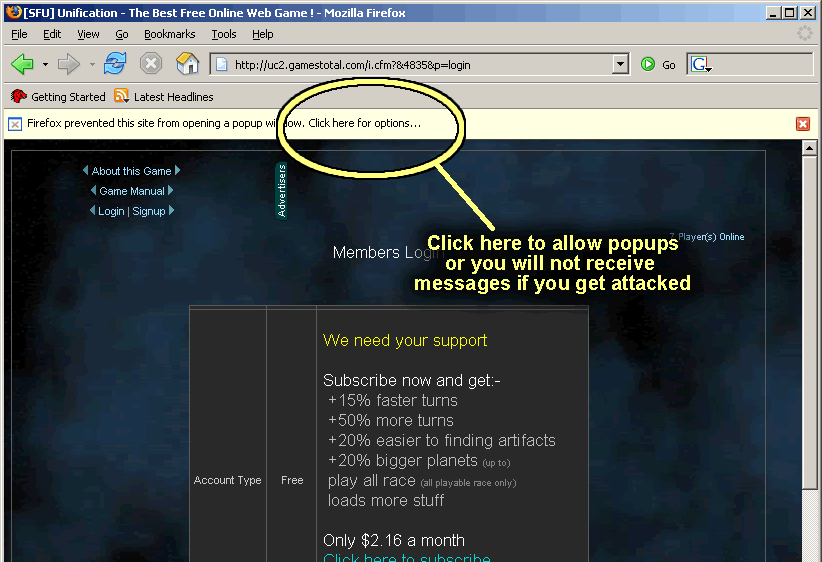Click the Forward arrow button
The image size is (822, 562).
click(68, 64)
